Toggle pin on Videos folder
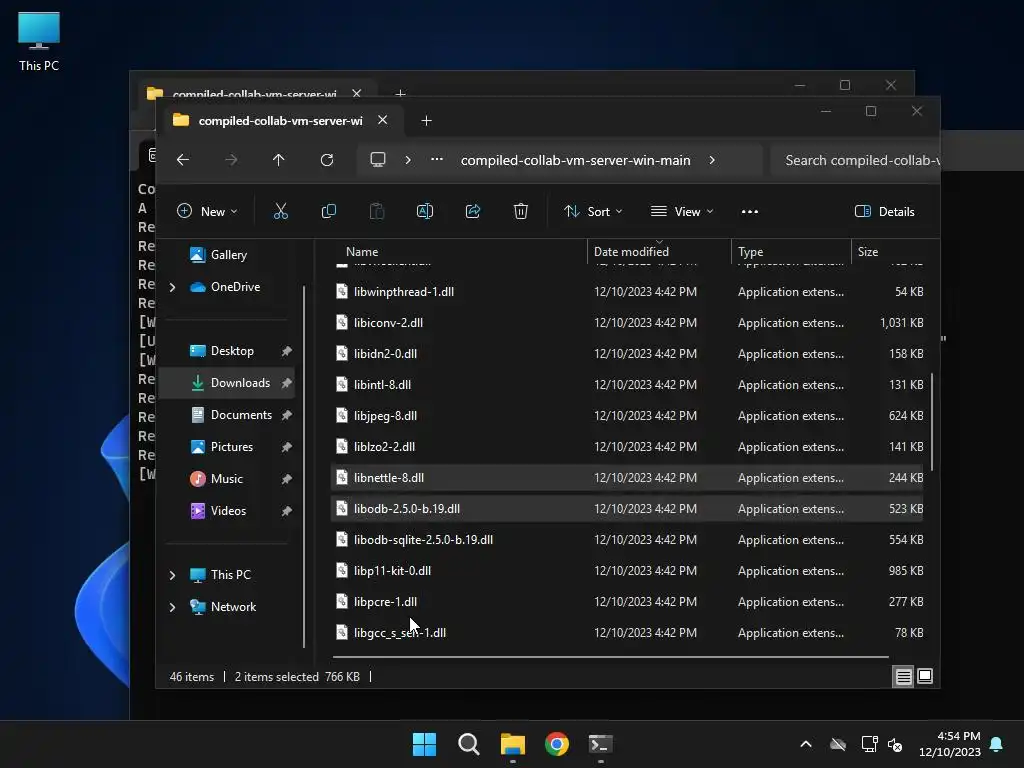 (286, 511)
